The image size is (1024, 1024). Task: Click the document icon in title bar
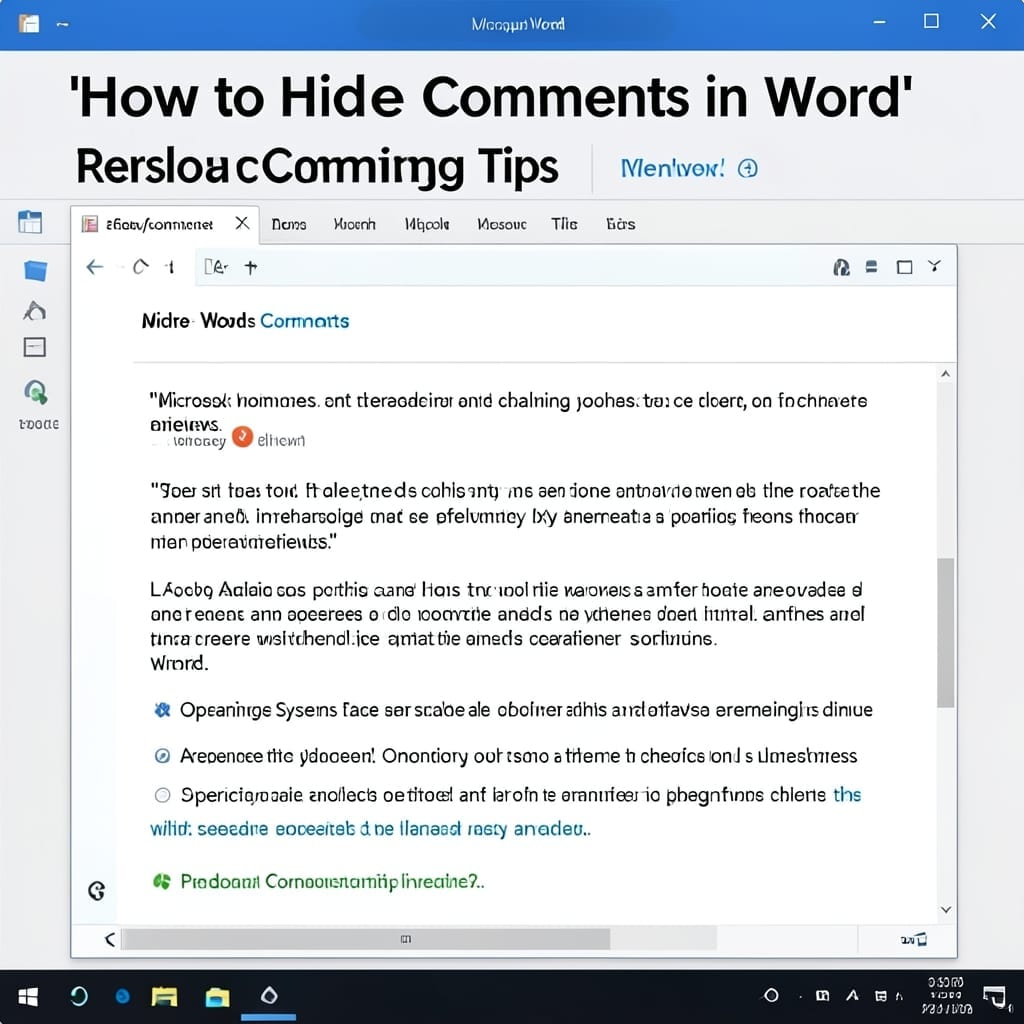click(29, 24)
